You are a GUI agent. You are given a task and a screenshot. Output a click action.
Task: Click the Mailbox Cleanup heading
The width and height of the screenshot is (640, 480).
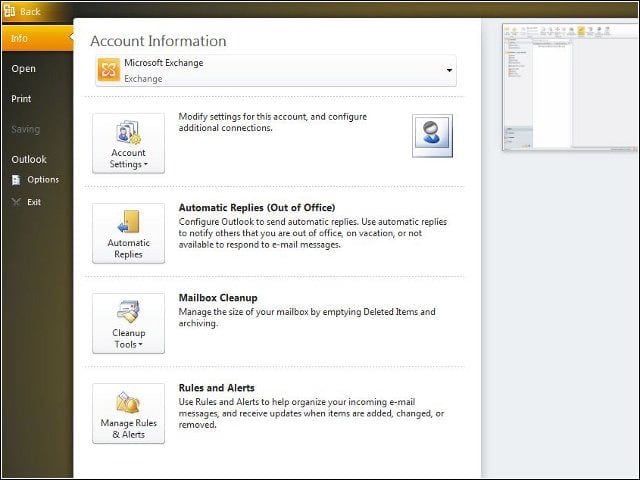coord(218,298)
